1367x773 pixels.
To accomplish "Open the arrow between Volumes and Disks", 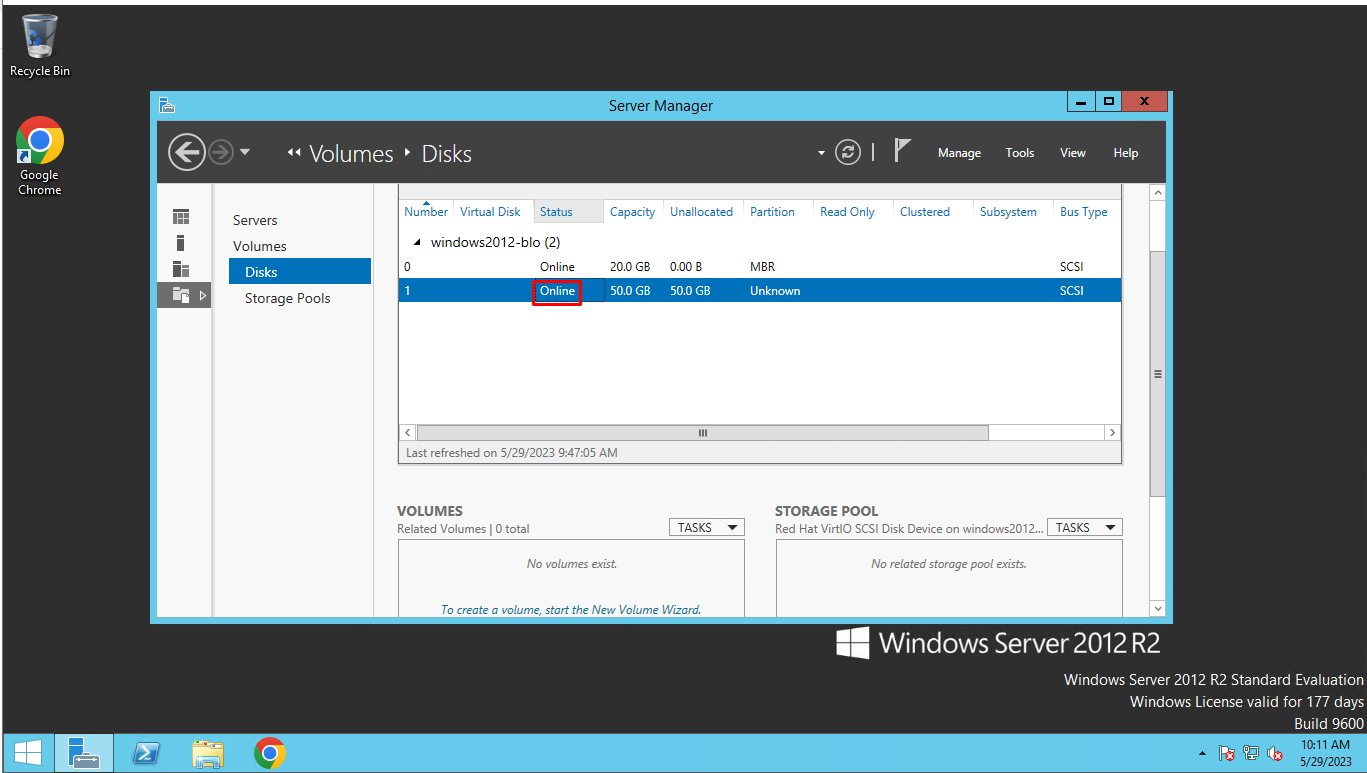I will tap(408, 153).
